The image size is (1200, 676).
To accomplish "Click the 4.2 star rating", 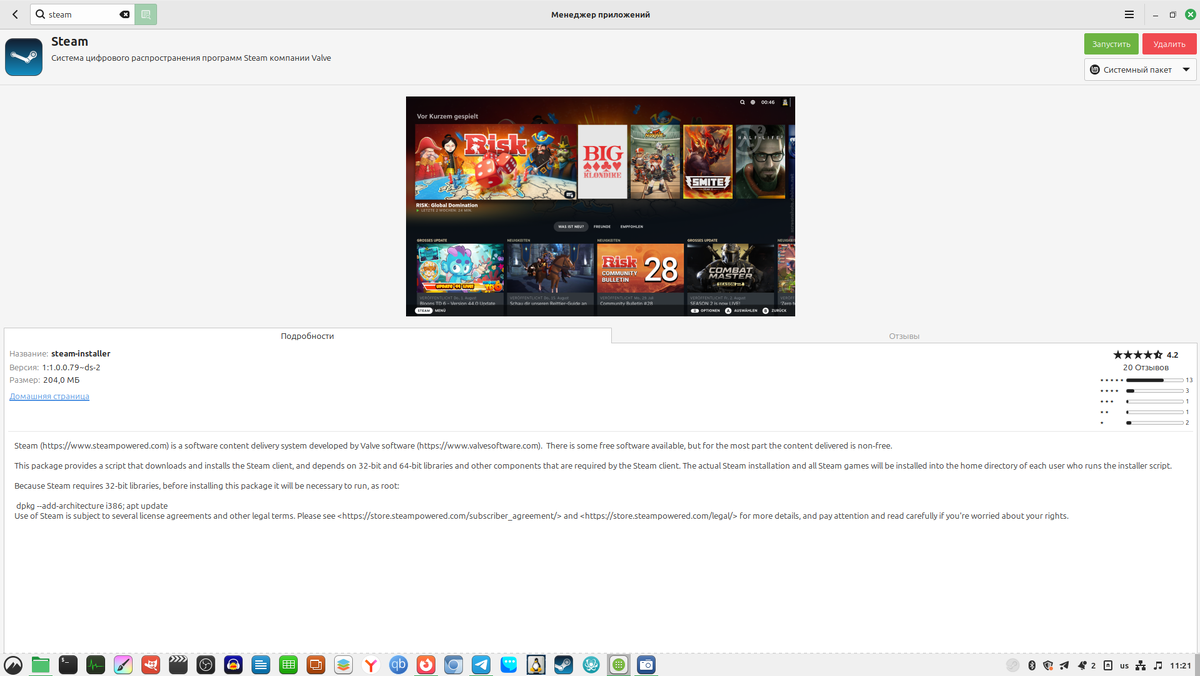I will click(x=1145, y=355).
